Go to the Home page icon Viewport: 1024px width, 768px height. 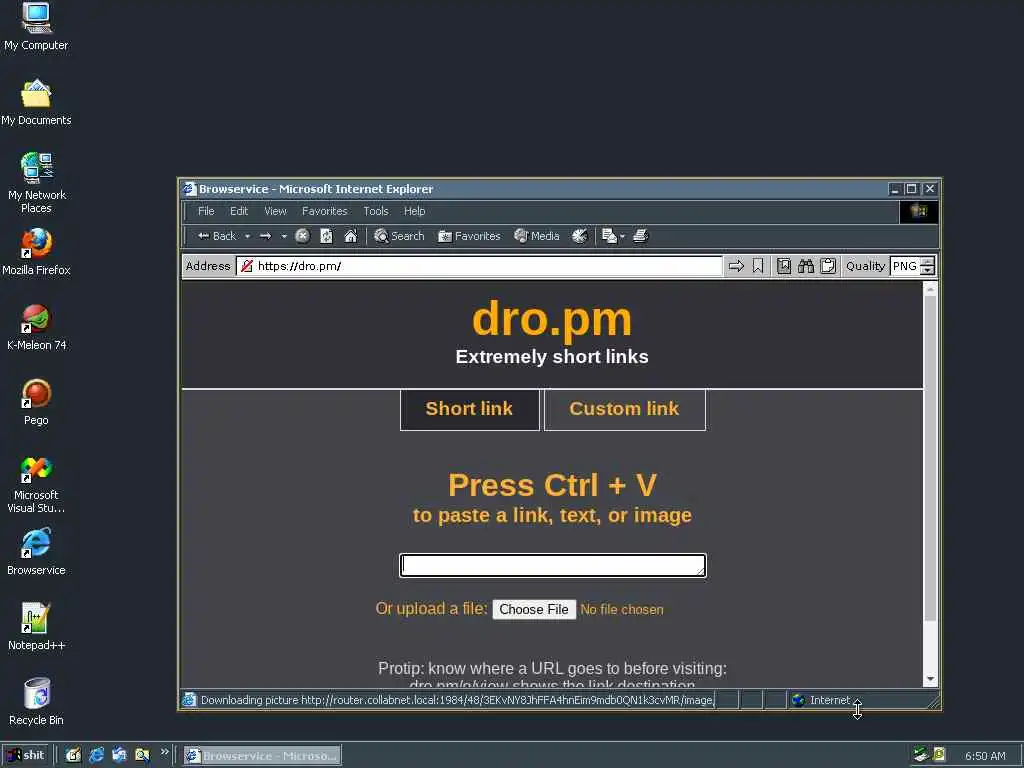pyautogui.click(x=351, y=236)
